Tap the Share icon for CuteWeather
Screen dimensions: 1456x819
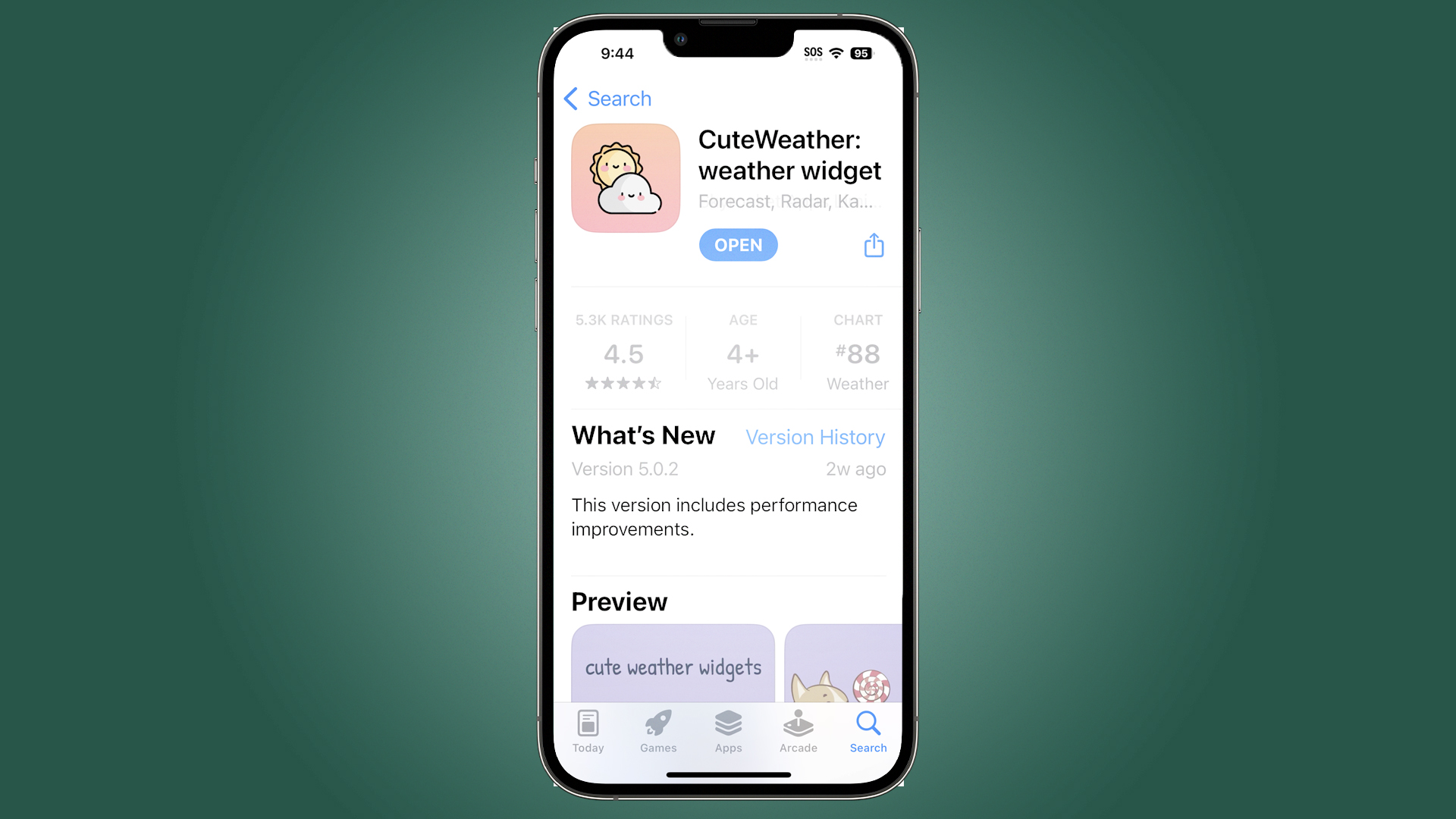(x=873, y=245)
